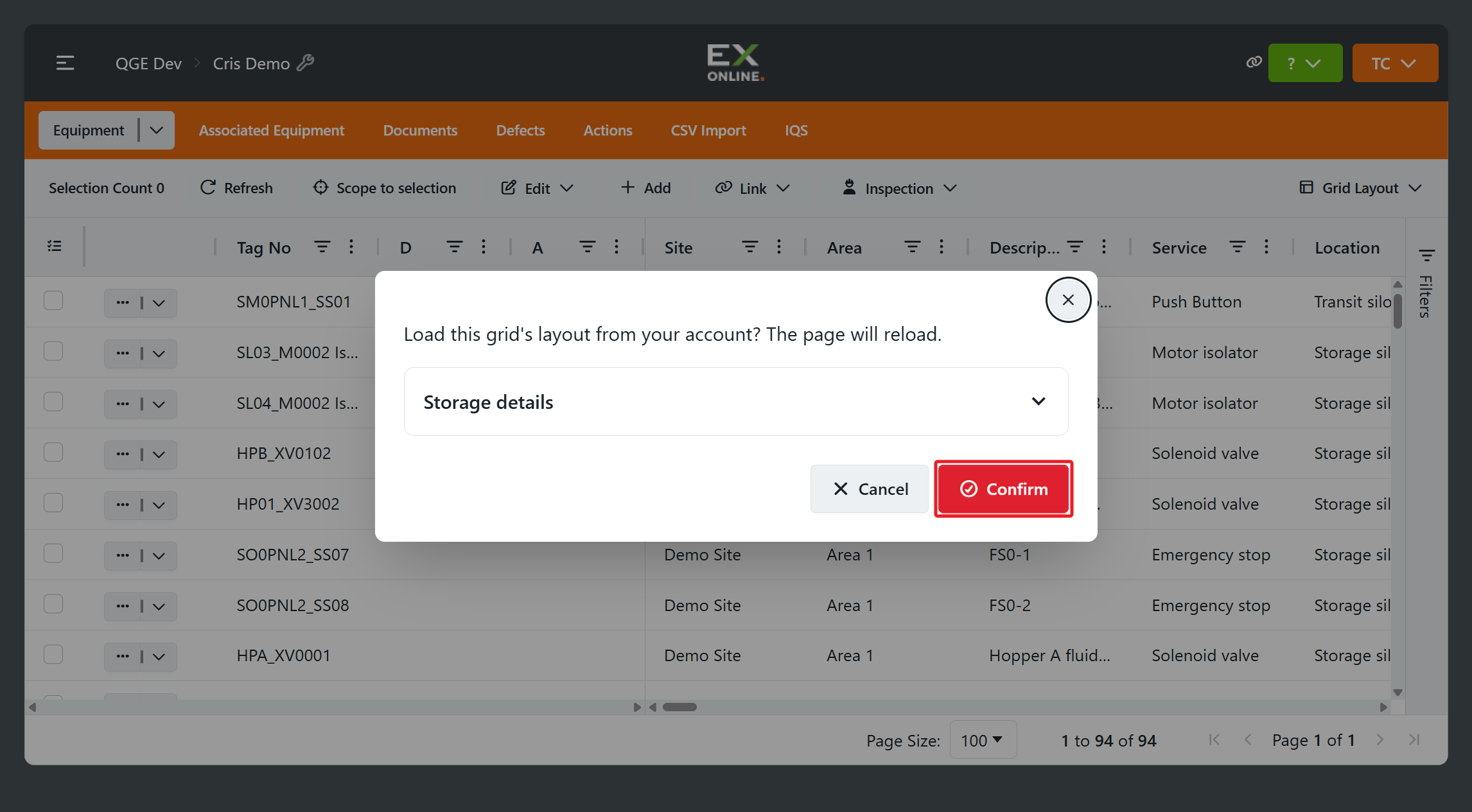Click the link icon in the top bar
Image resolution: width=1472 pixels, height=812 pixels.
1254,62
